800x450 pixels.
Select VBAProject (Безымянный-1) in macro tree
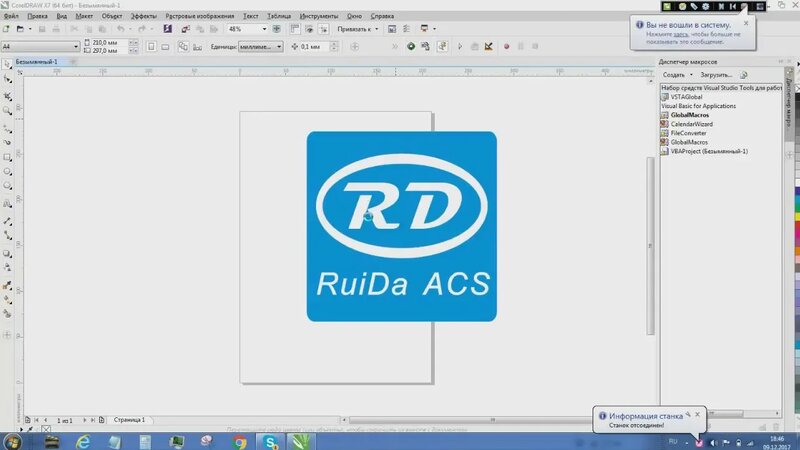coord(709,152)
